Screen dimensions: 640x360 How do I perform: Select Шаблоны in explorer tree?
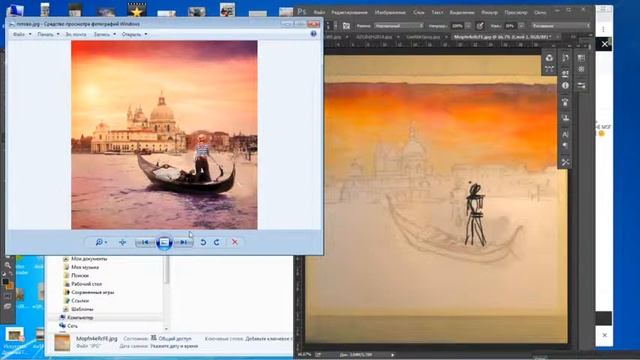[x=82, y=309]
